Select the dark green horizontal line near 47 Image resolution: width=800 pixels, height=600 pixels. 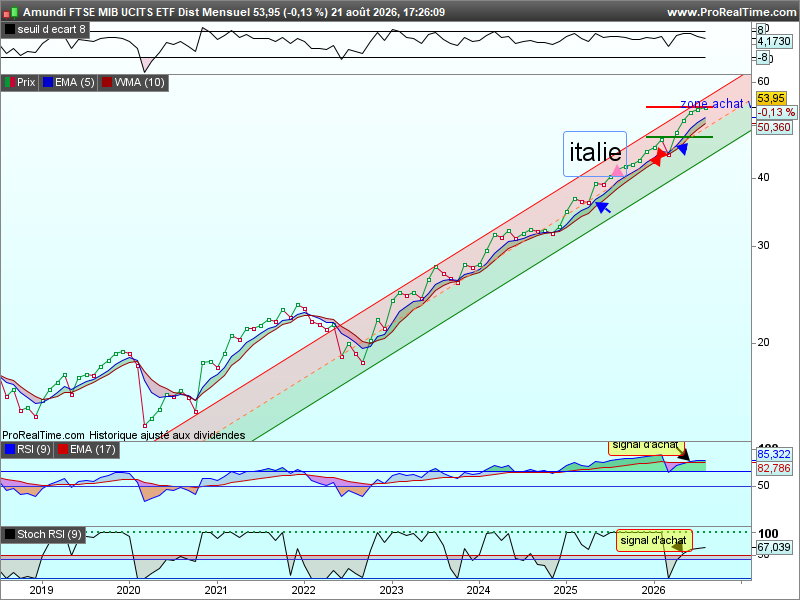point(679,137)
